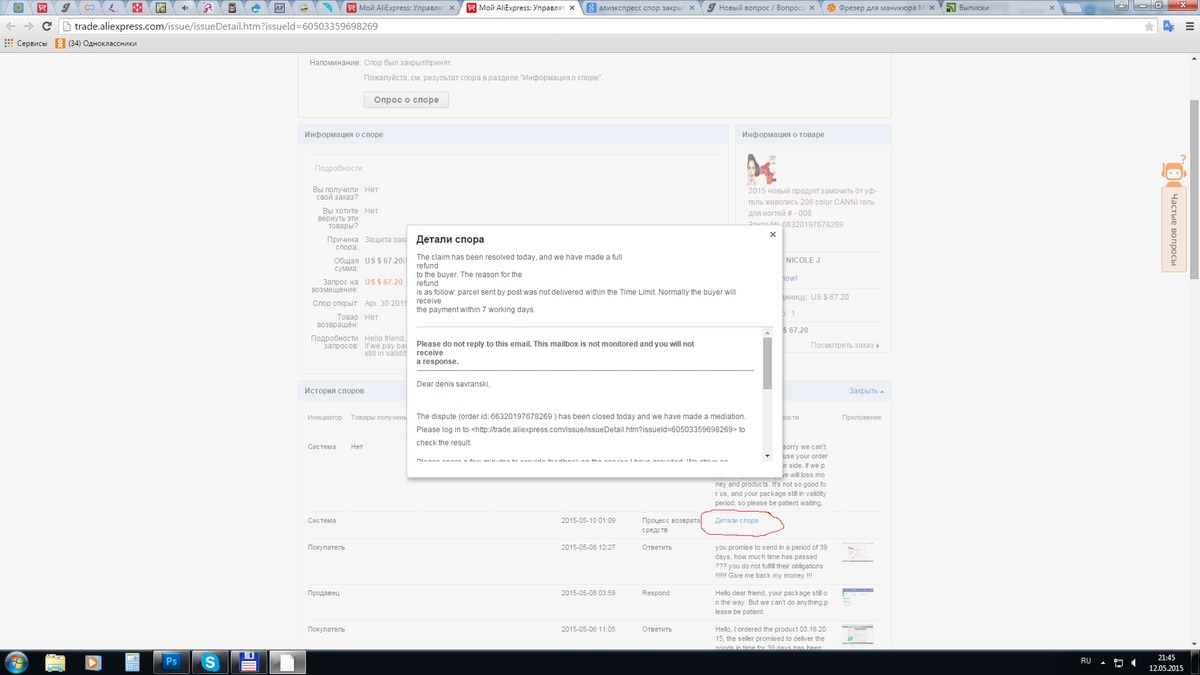Screen dimensions: 1200x675
Task: Open the calculator taskbar icon
Action: pyautogui.click(x=131, y=662)
